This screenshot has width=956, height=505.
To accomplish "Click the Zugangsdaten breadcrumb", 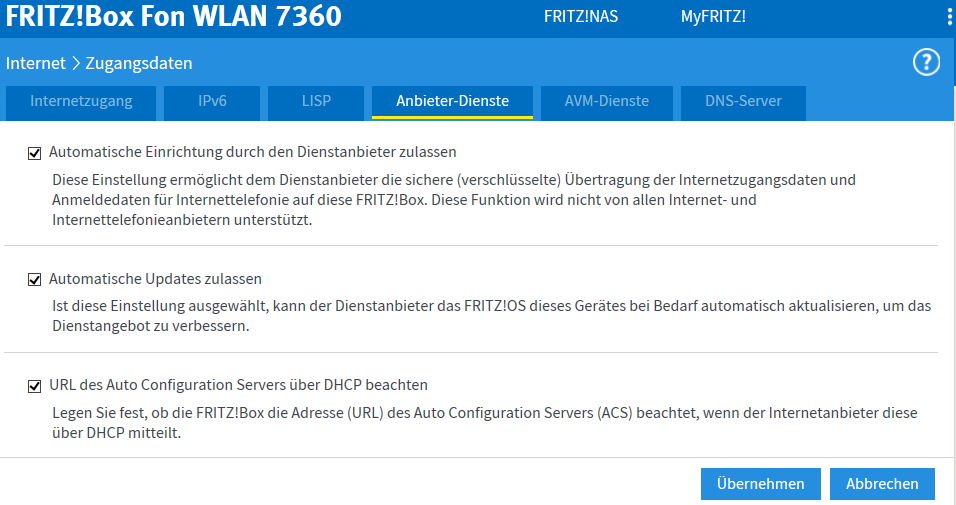I will (138, 63).
